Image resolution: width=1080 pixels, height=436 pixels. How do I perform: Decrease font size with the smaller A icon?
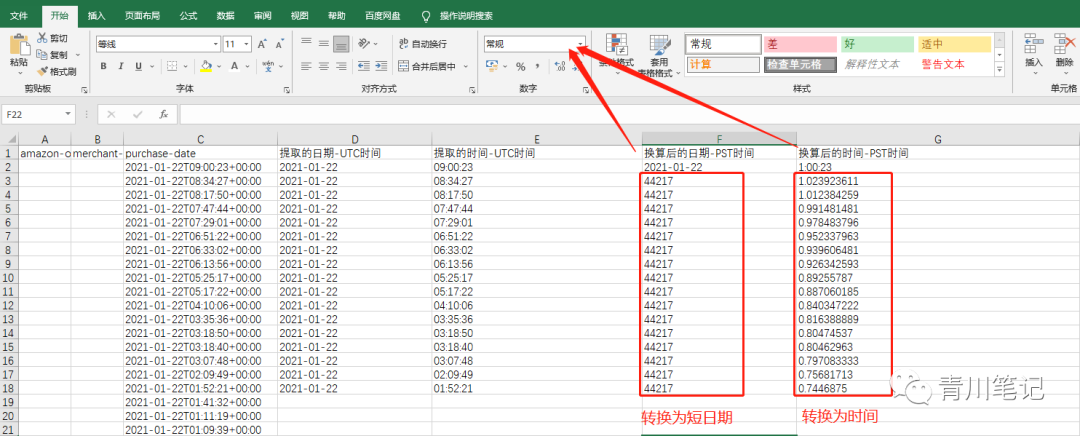[x=280, y=44]
